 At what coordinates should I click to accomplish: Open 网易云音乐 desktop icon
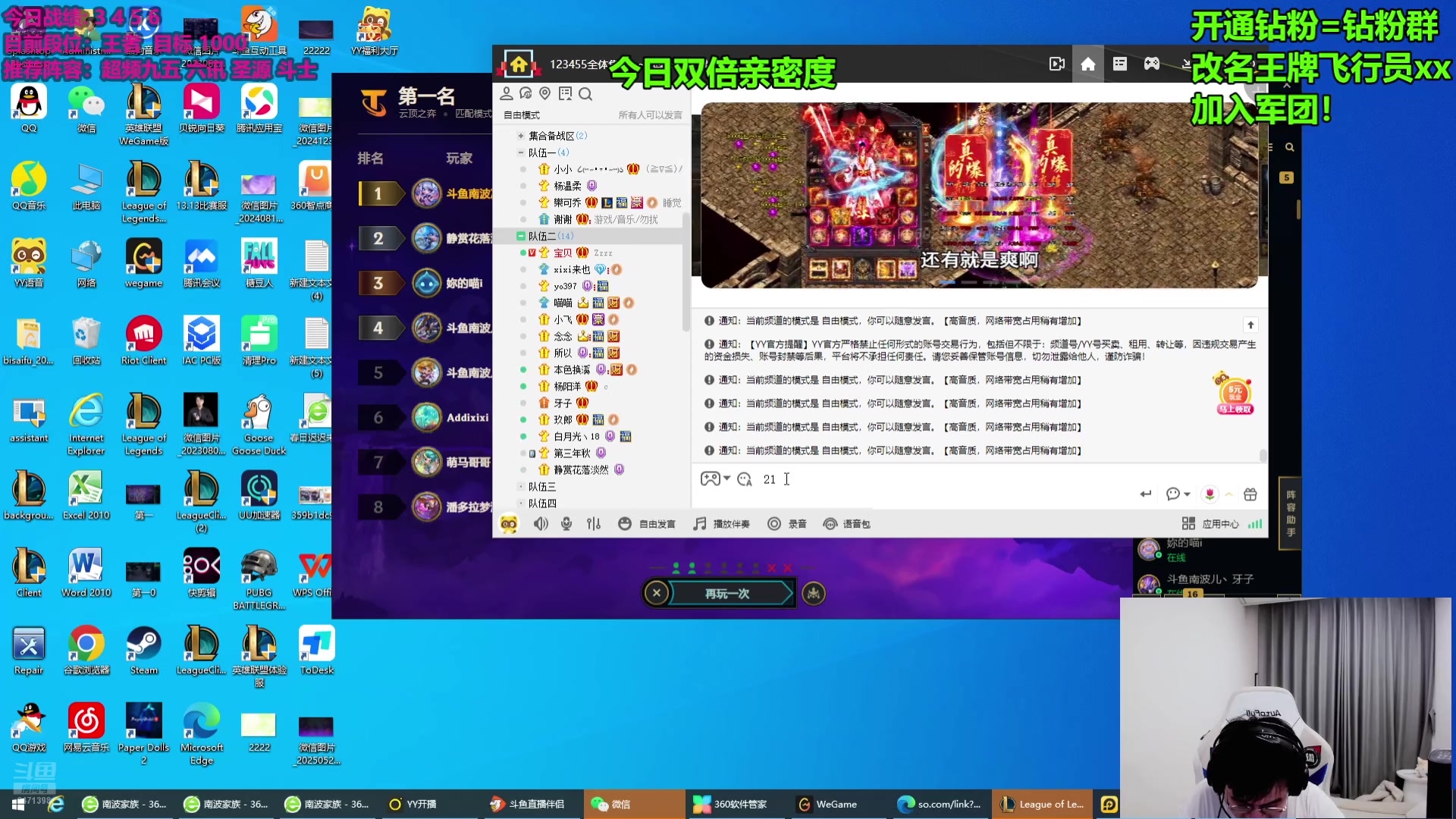coord(86,727)
